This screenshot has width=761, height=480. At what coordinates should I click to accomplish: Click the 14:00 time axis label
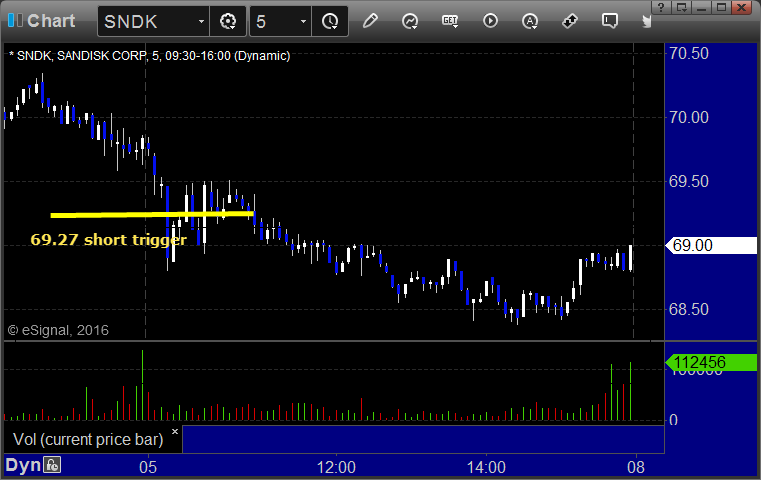pos(486,467)
